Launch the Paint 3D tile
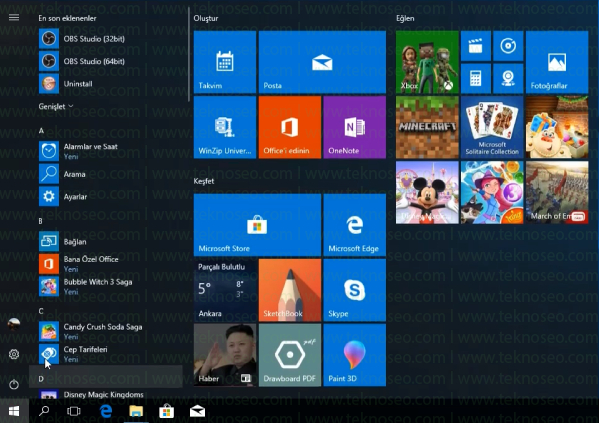 tap(355, 355)
